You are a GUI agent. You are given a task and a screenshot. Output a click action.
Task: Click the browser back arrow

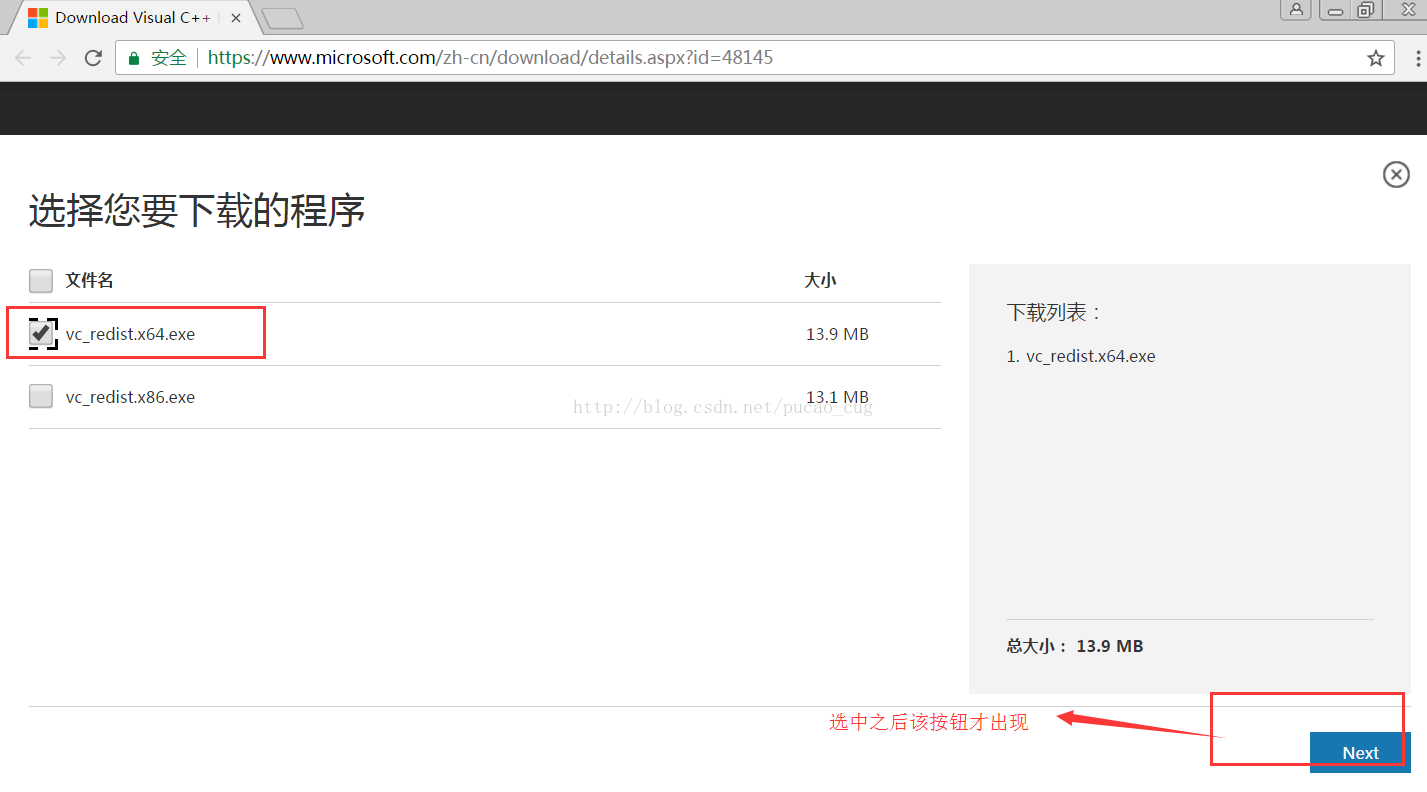coord(23,58)
